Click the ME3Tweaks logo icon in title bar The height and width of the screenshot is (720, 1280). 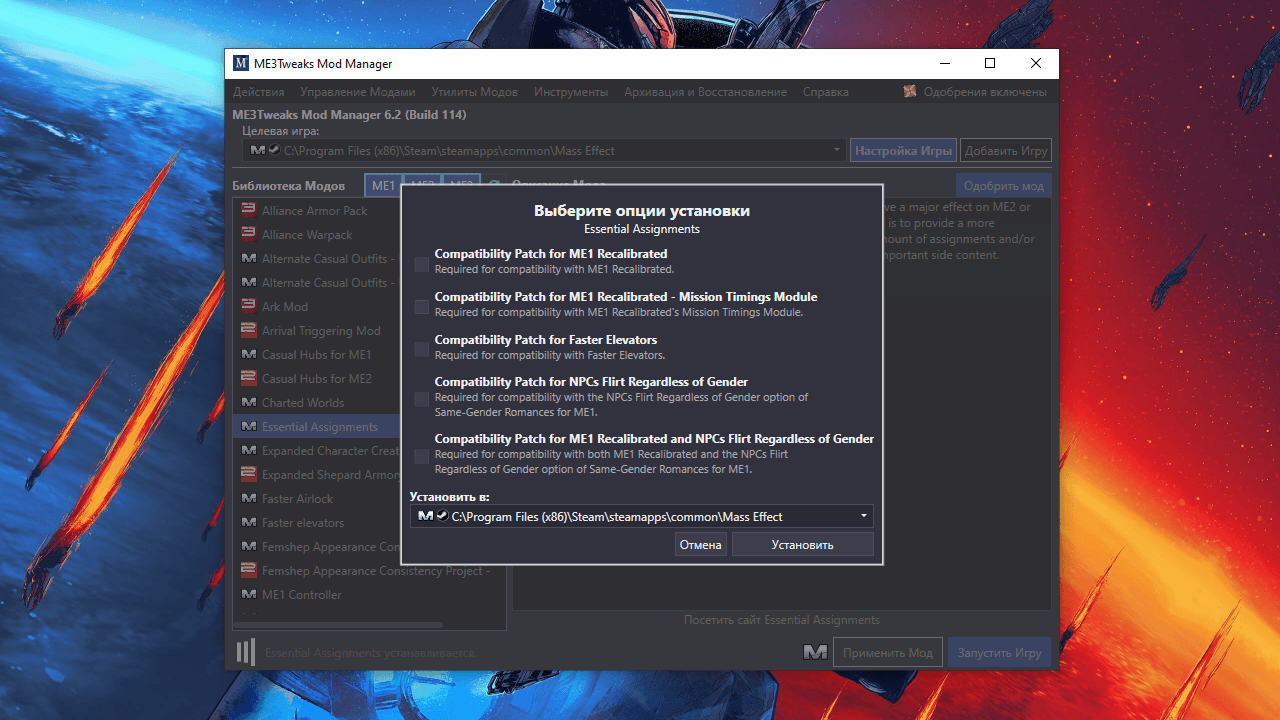tap(241, 64)
